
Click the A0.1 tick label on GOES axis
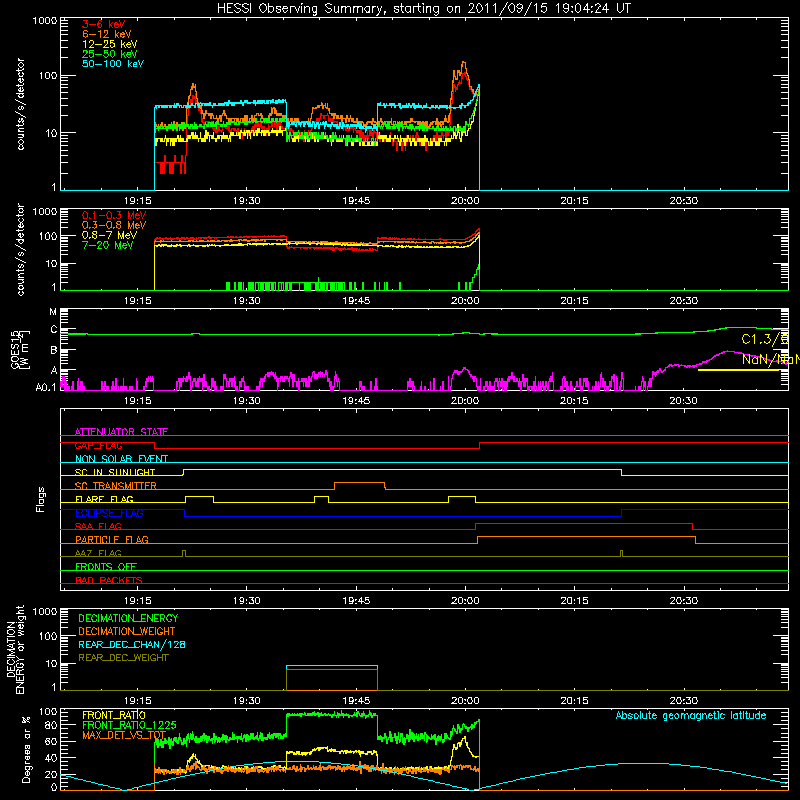tap(46, 387)
